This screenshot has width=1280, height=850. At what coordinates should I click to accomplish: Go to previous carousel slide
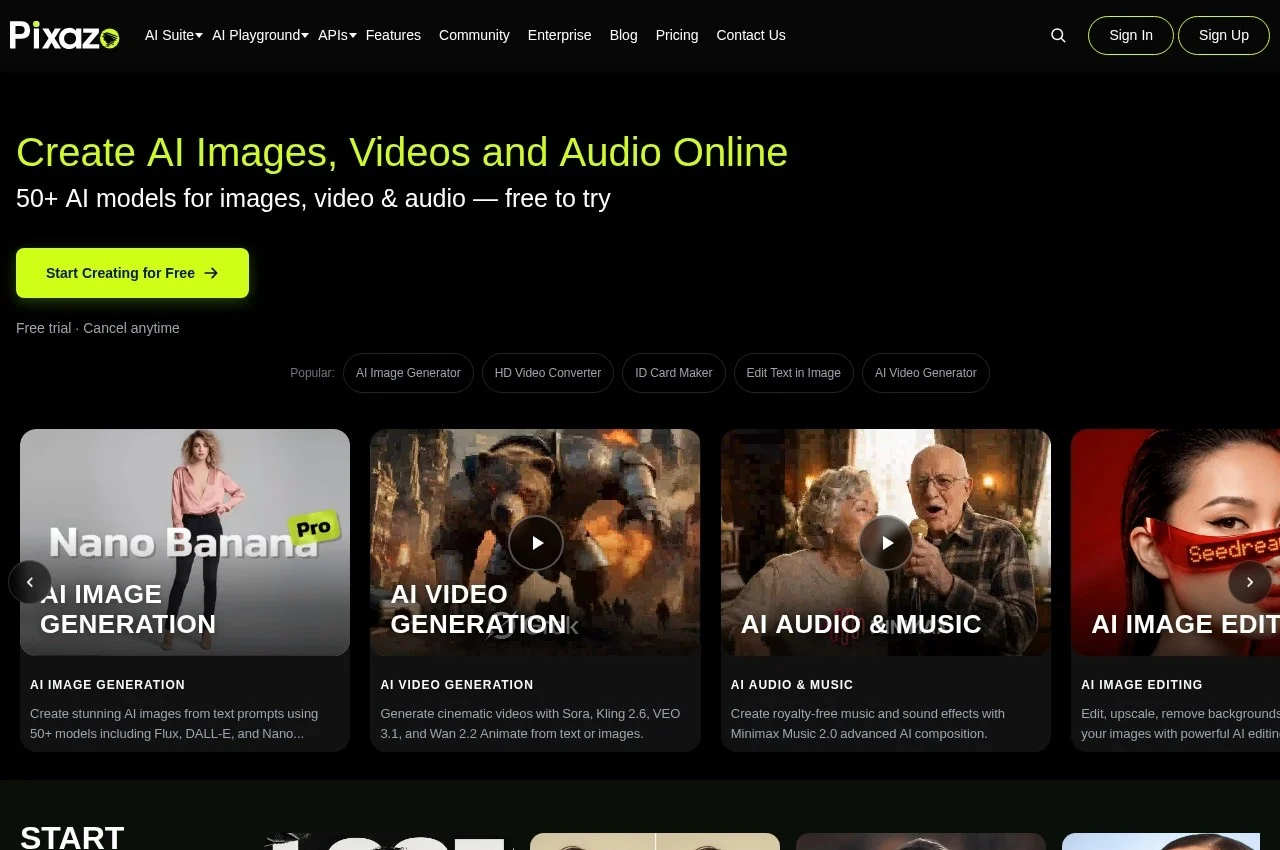[x=30, y=582]
